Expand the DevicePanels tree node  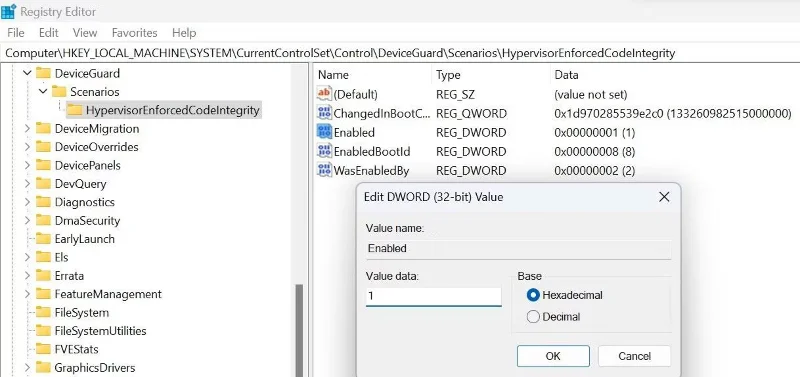(27, 165)
